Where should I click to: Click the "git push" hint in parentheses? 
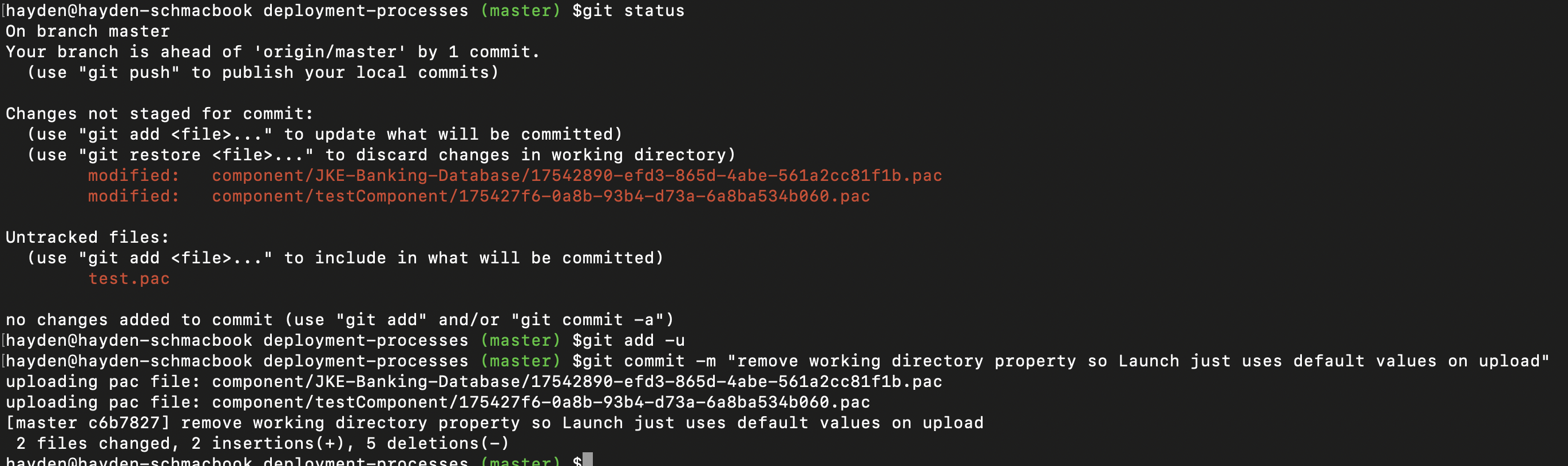click(129, 73)
